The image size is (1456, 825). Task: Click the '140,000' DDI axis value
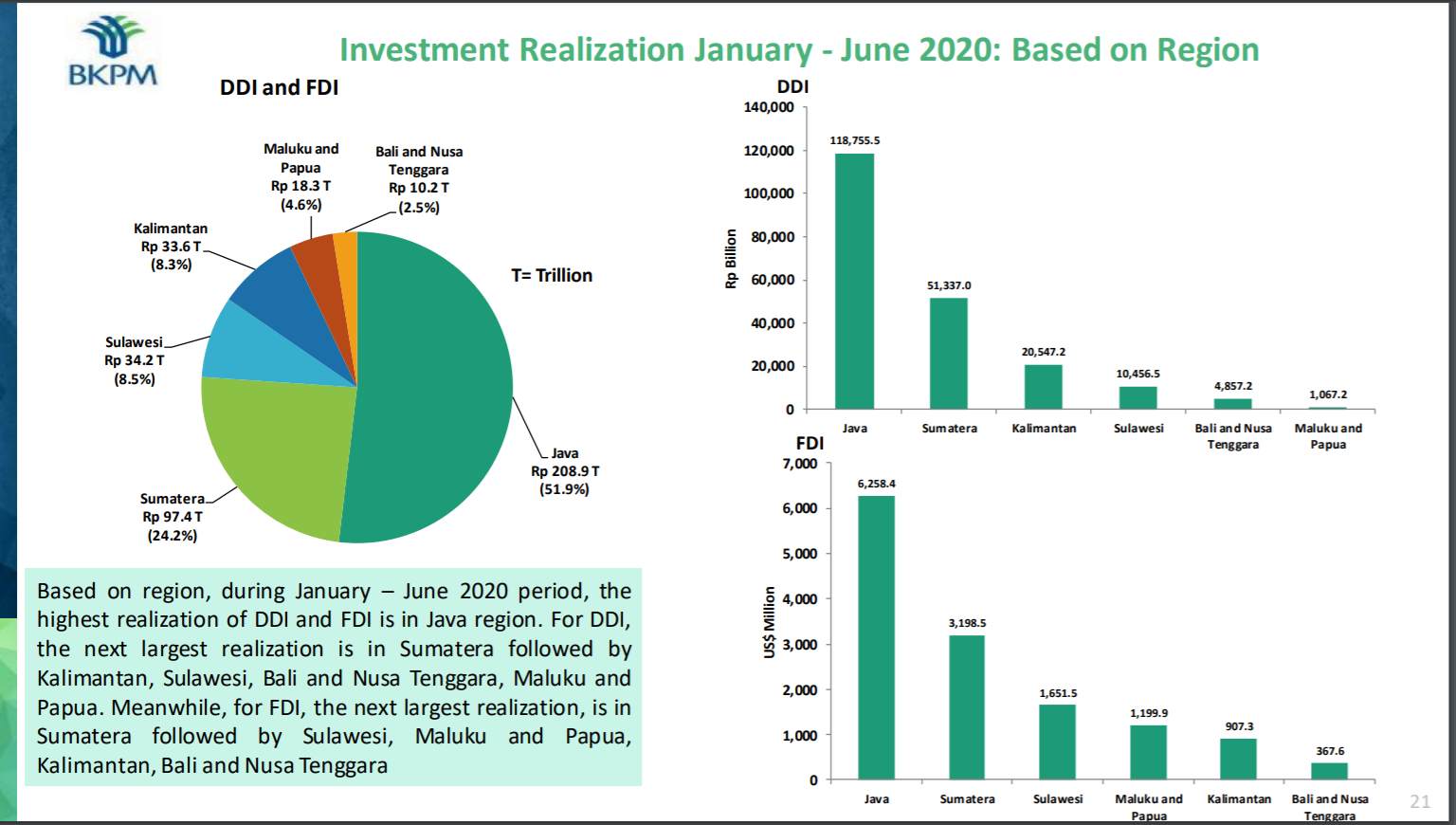click(x=769, y=107)
